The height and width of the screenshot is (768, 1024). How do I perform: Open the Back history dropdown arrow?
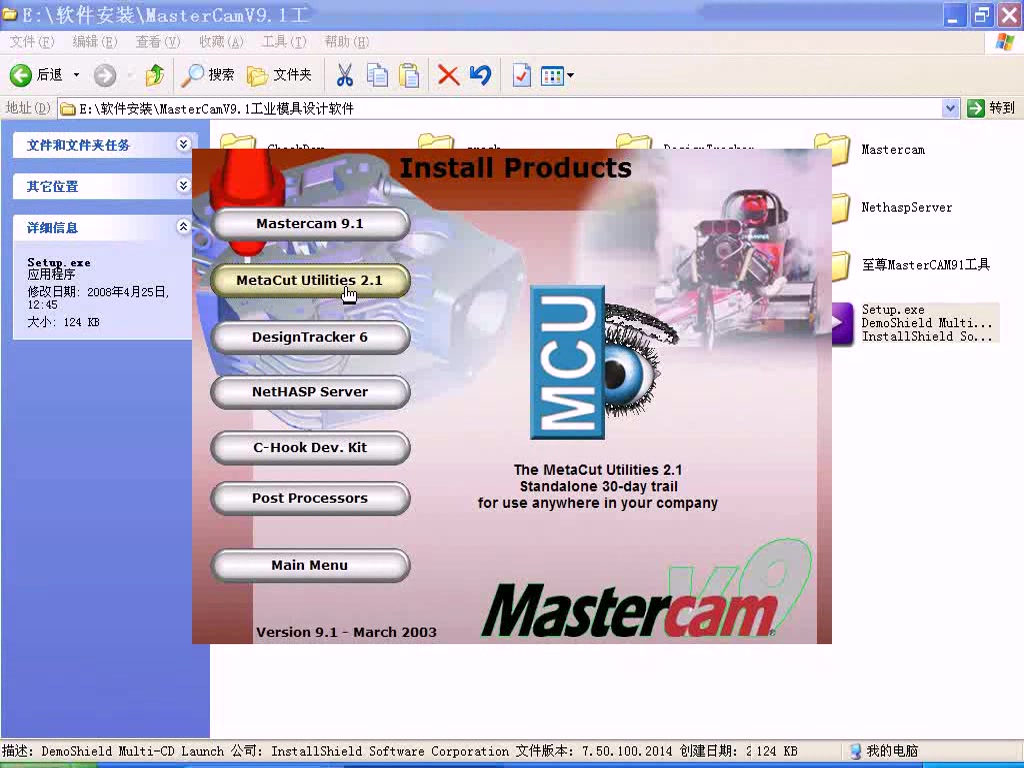[x=76, y=75]
